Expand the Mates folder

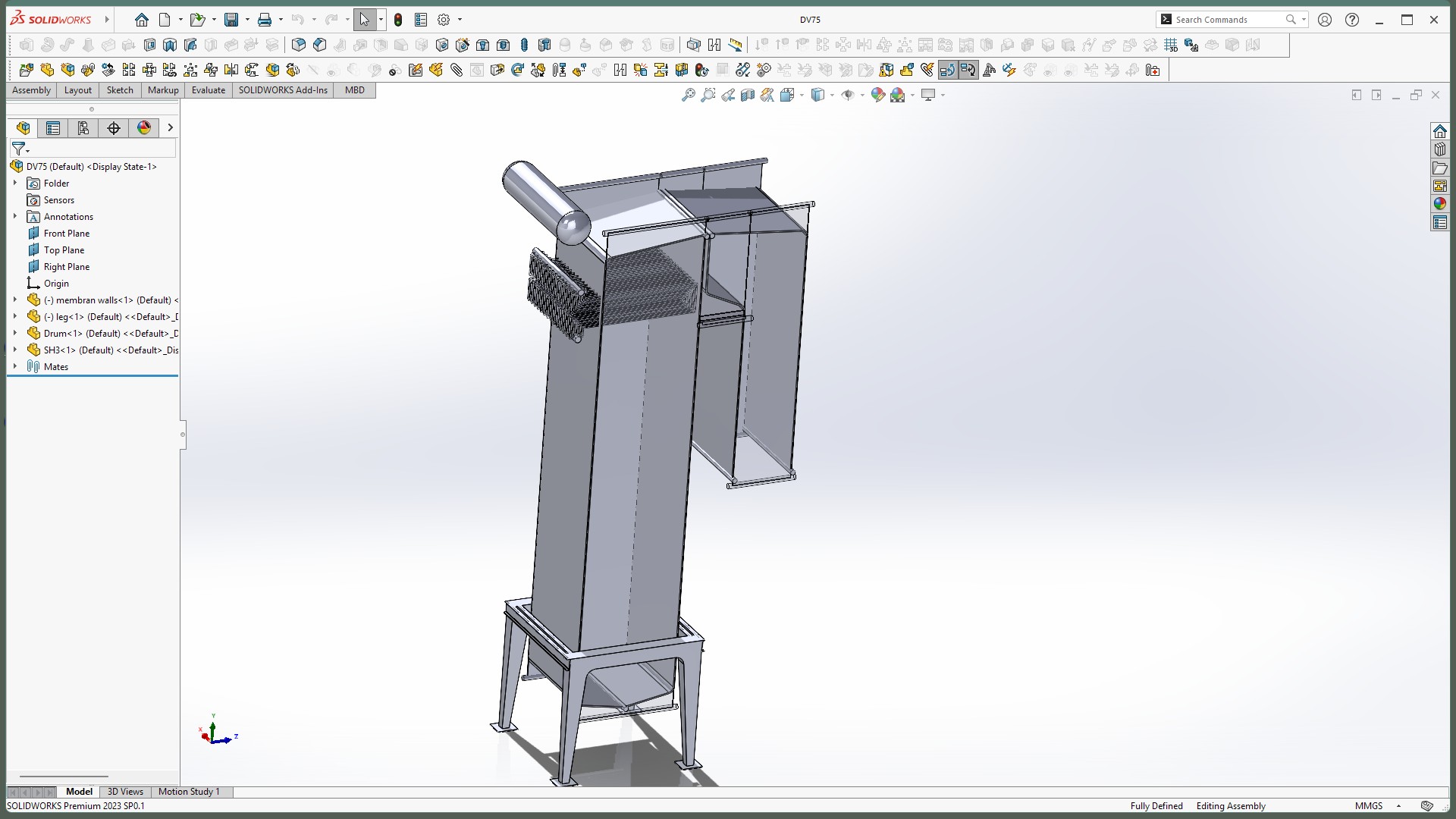tap(14, 367)
